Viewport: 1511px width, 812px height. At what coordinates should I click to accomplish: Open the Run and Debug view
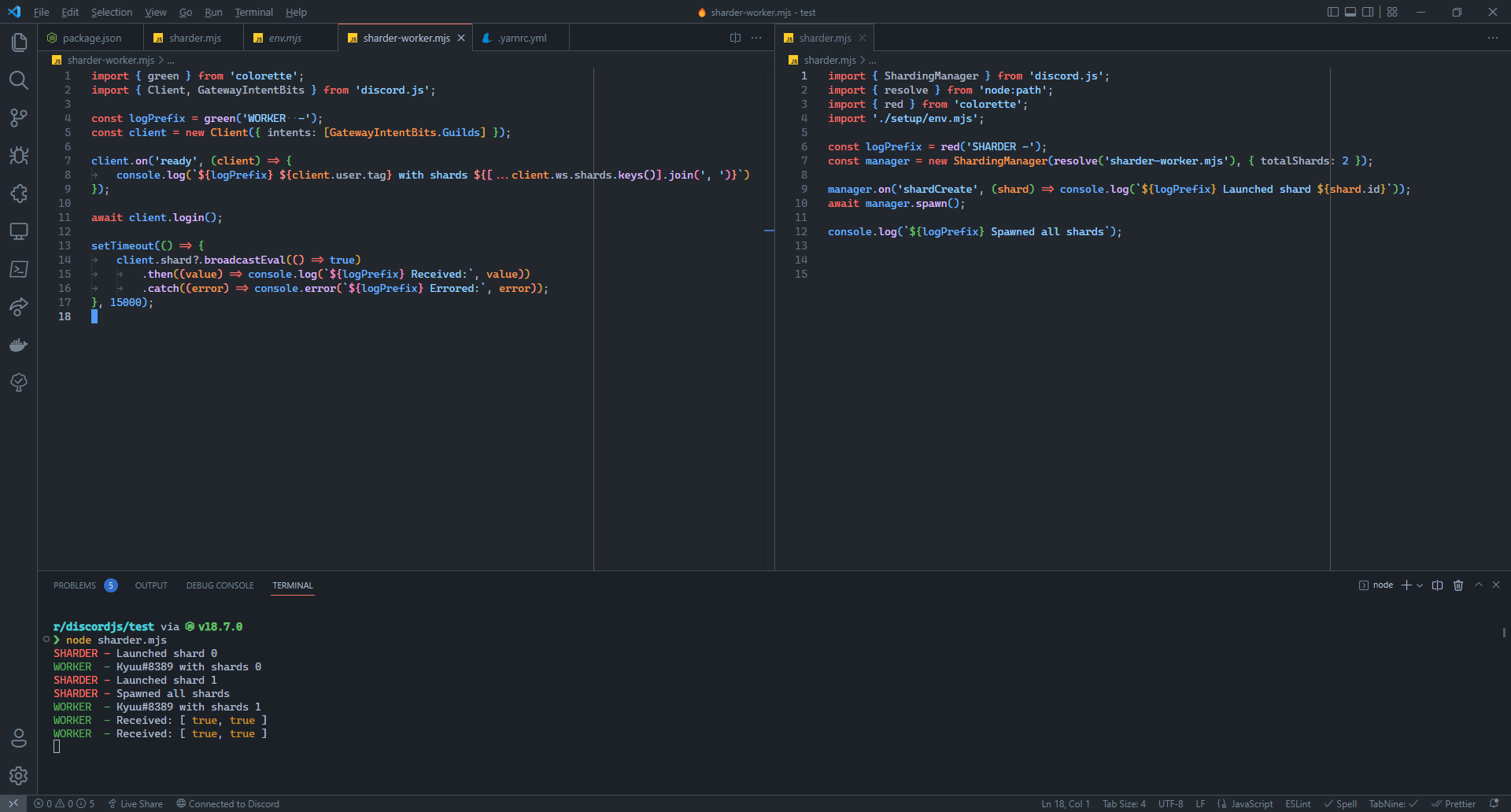pos(19,156)
